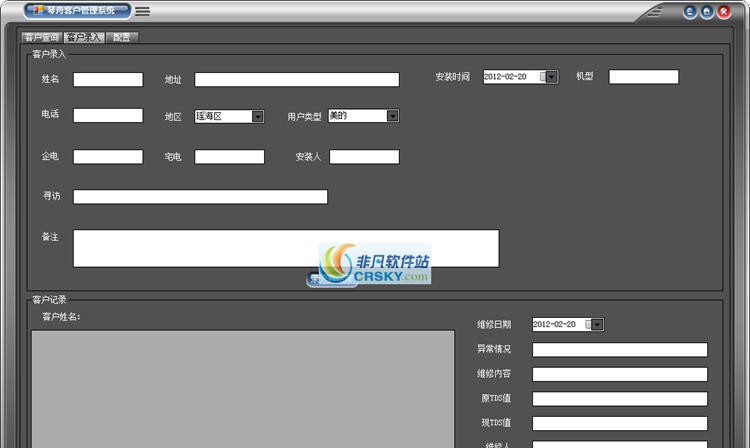Click the 现TDS值 input field
The image size is (750, 448).
620,423
